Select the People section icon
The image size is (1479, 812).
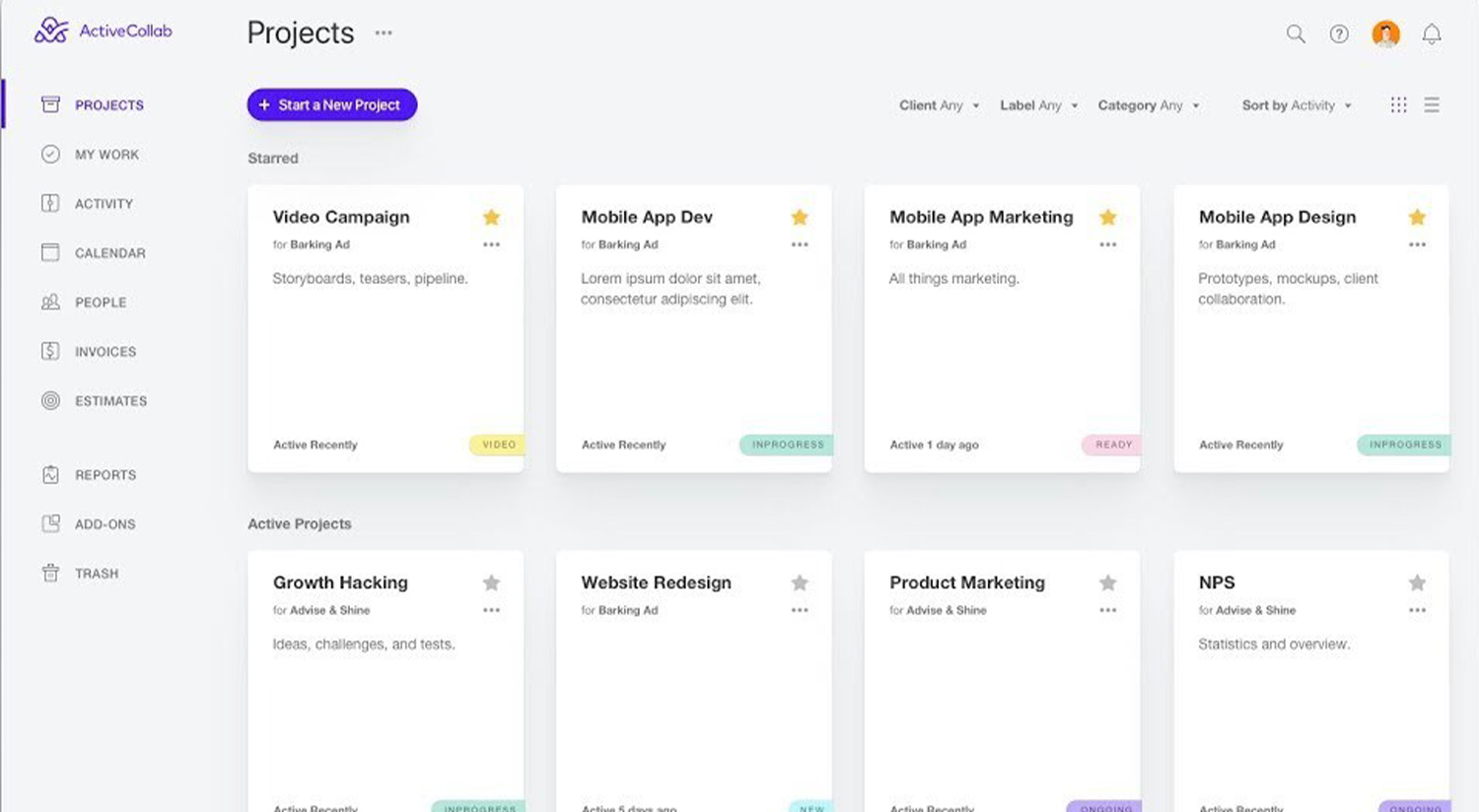50,303
